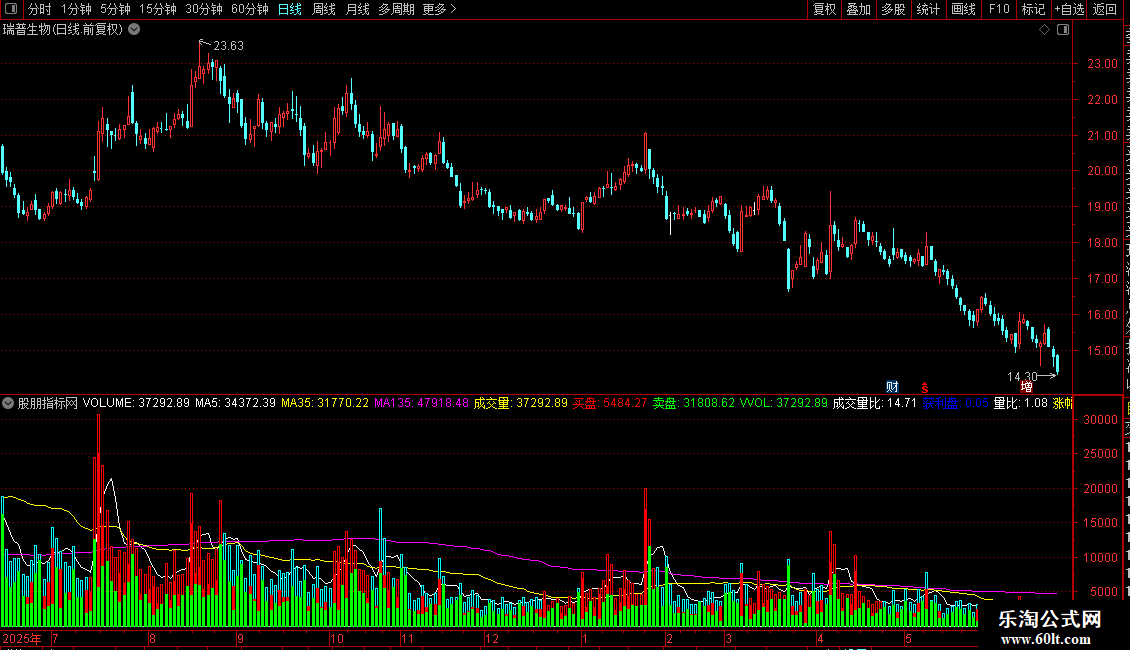Open the 画线 drawing tools

coord(963,9)
